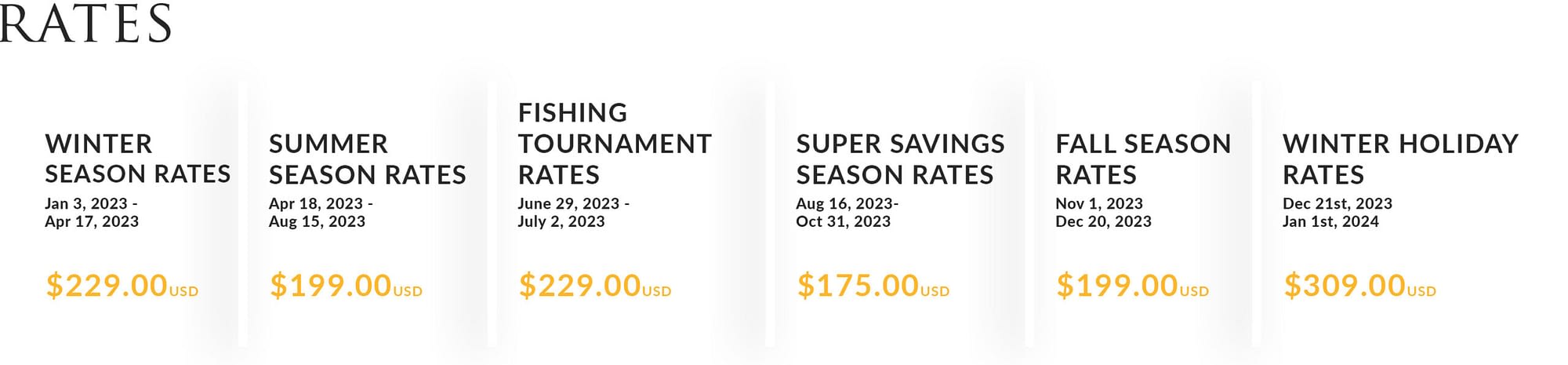Screen dimensions: 1568x365
Task: Open the Summer Season Rates card title
Action: (368, 159)
